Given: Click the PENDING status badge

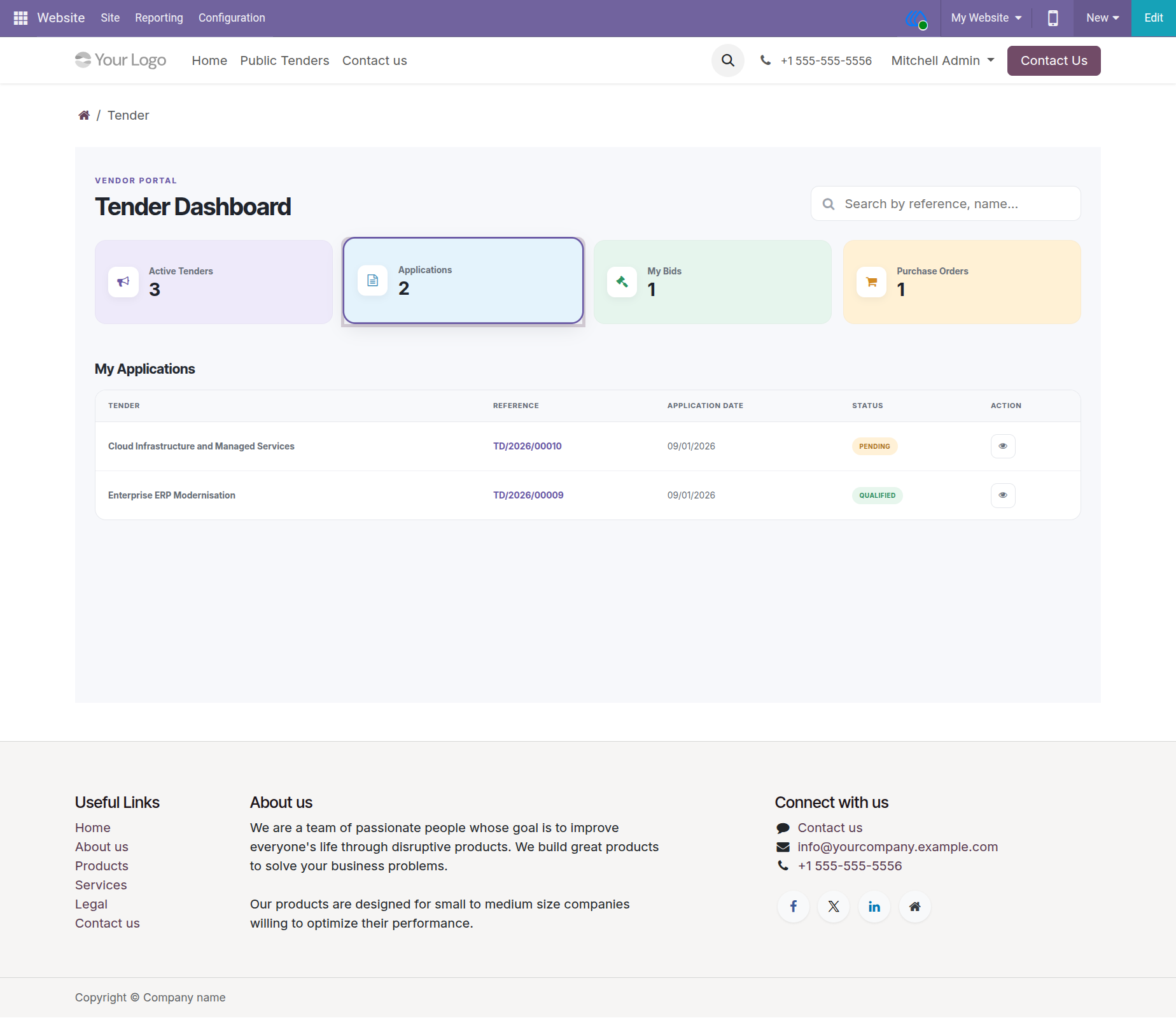Looking at the screenshot, I should coord(874,446).
